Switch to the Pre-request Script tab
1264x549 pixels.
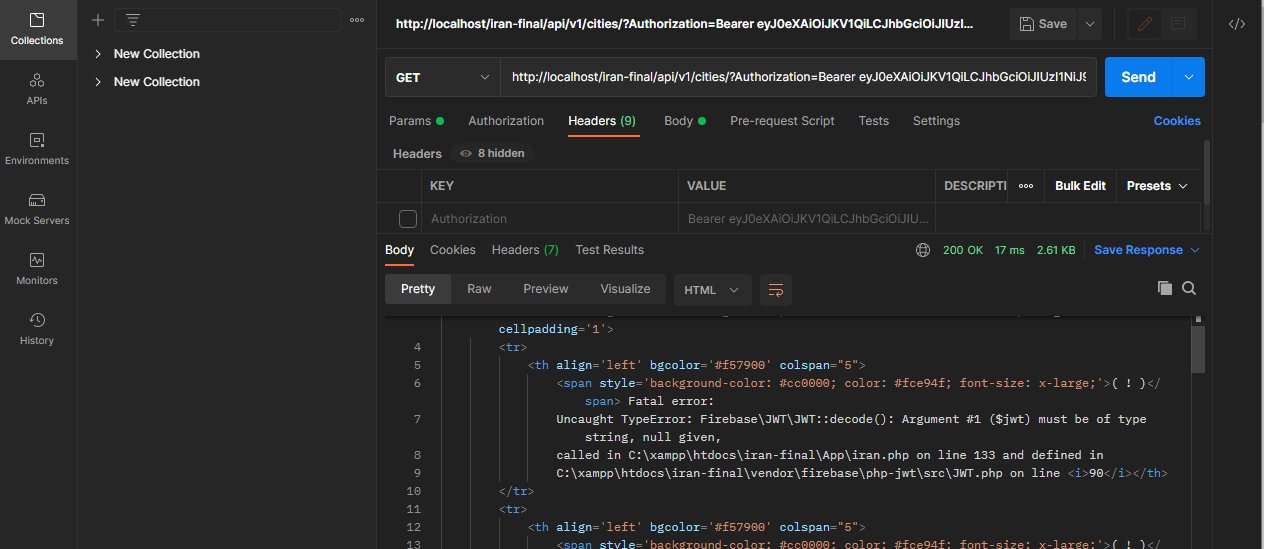coord(782,121)
